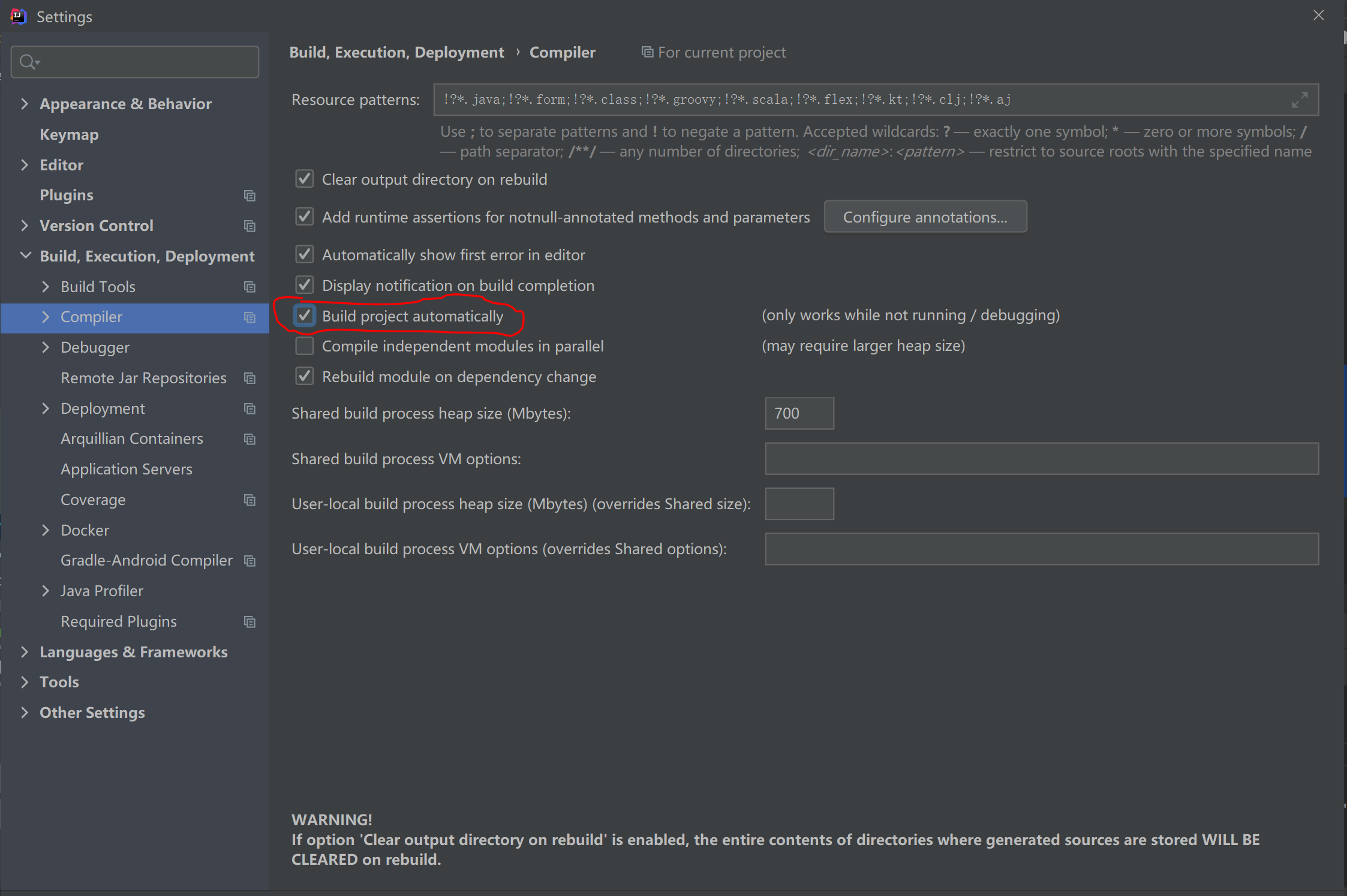The height and width of the screenshot is (896, 1347).
Task: Click Build, Execution, Deployment breadcrumb
Action: [x=396, y=52]
